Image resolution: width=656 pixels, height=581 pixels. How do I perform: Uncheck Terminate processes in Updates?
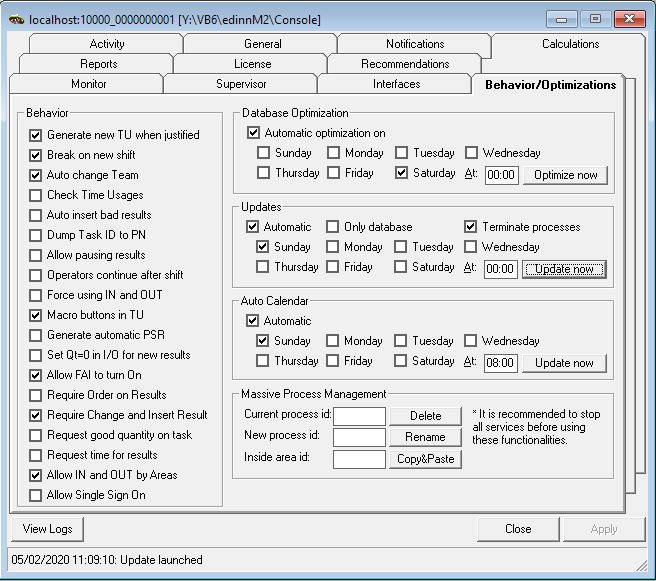coord(472,227)
